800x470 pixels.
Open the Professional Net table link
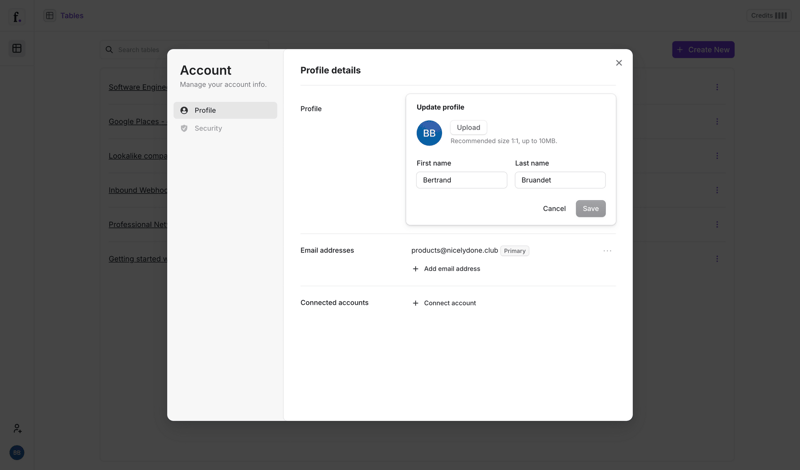pos(138,225)
